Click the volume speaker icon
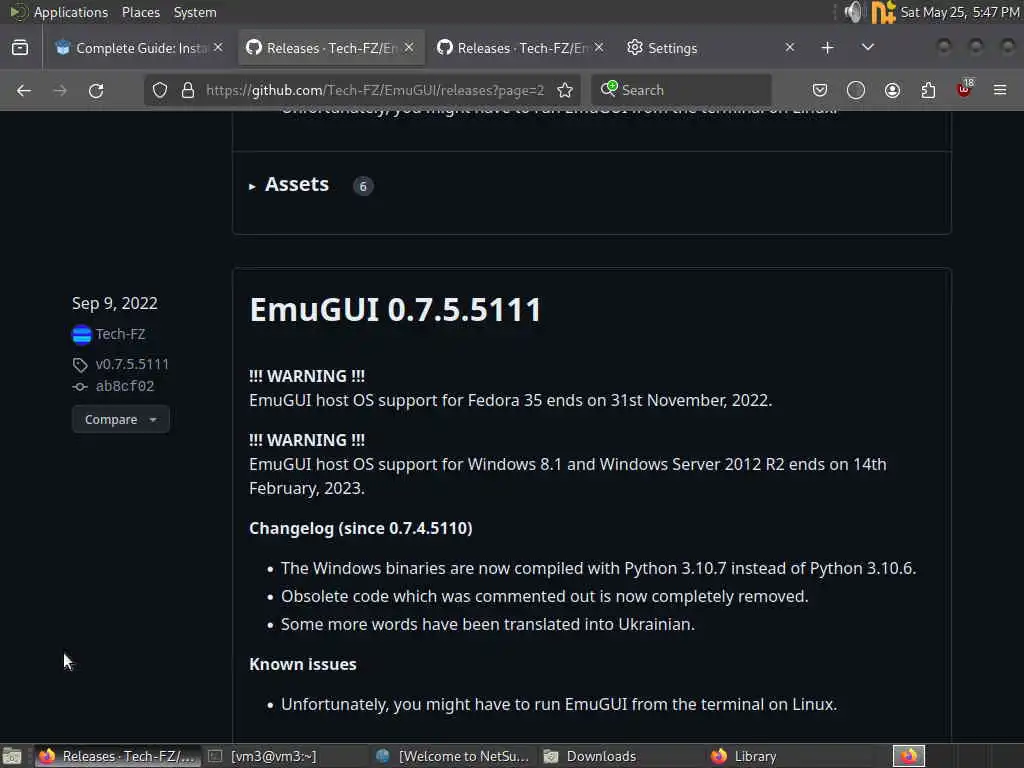Screen dimensions: 1024x768 pos(854,12)
